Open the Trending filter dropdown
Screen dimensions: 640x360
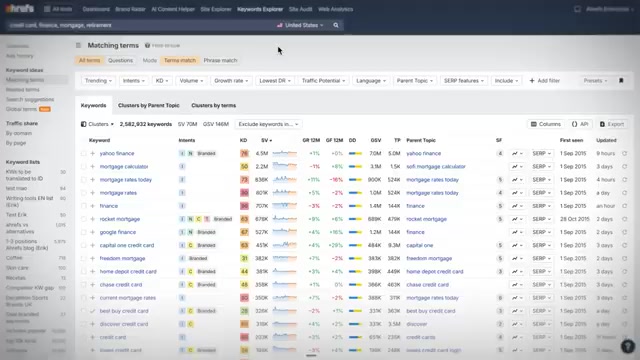pyautogui.click(x=98, y=81)
